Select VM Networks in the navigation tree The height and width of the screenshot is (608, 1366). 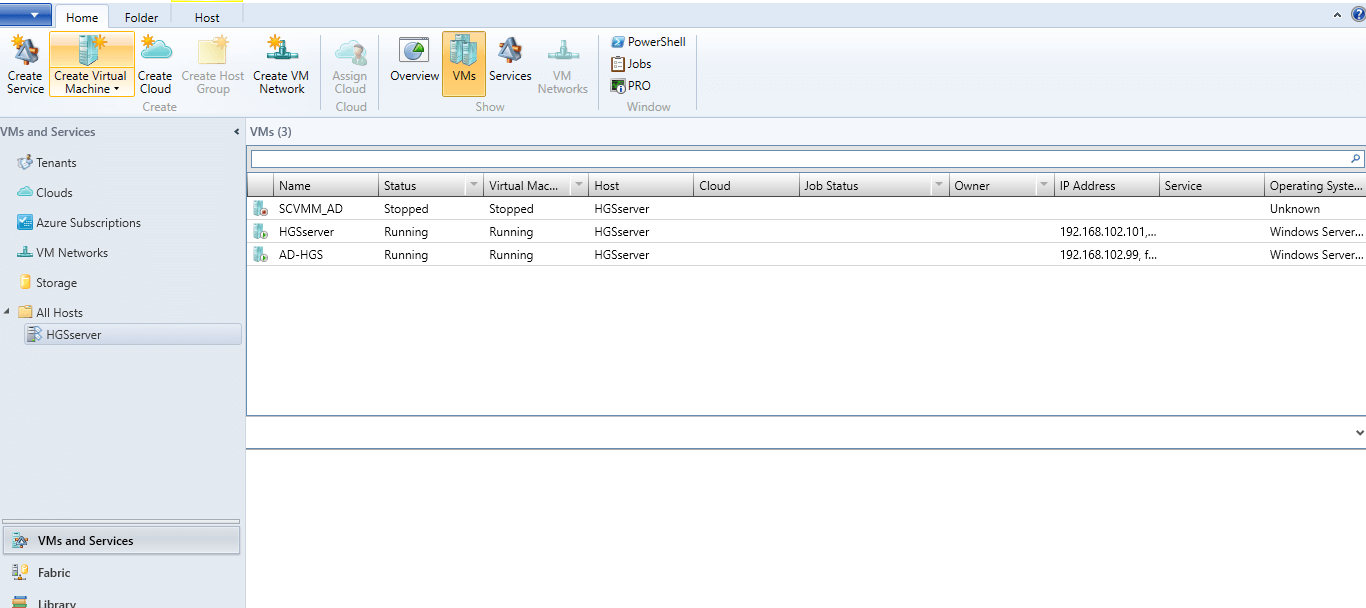[x=71, y=253]
